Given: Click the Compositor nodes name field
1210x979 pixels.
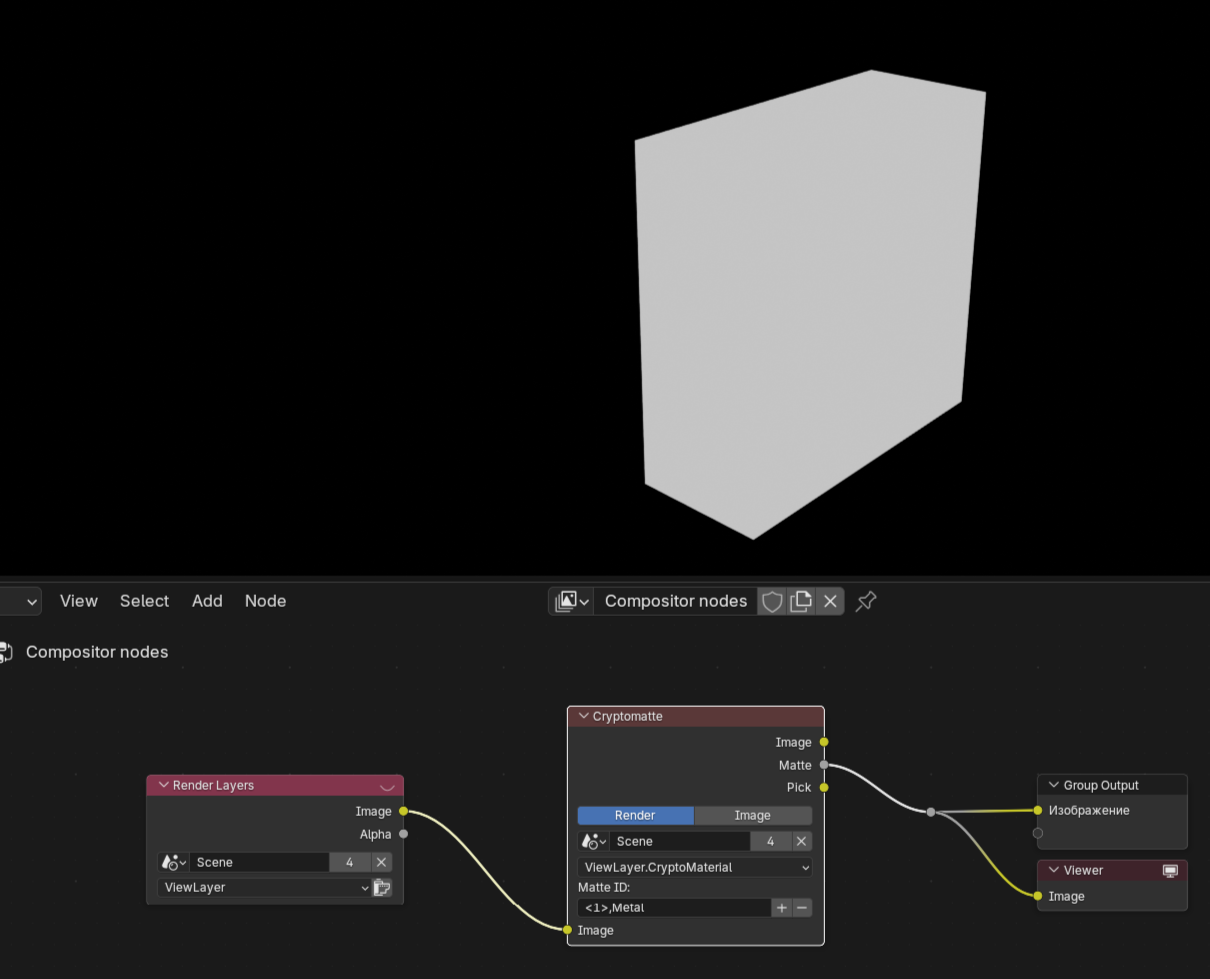Looking at the screenshot, I should 676,601.
